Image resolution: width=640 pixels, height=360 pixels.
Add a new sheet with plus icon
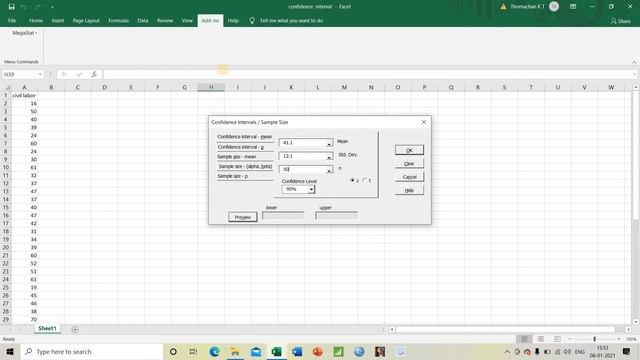[75, 329]
